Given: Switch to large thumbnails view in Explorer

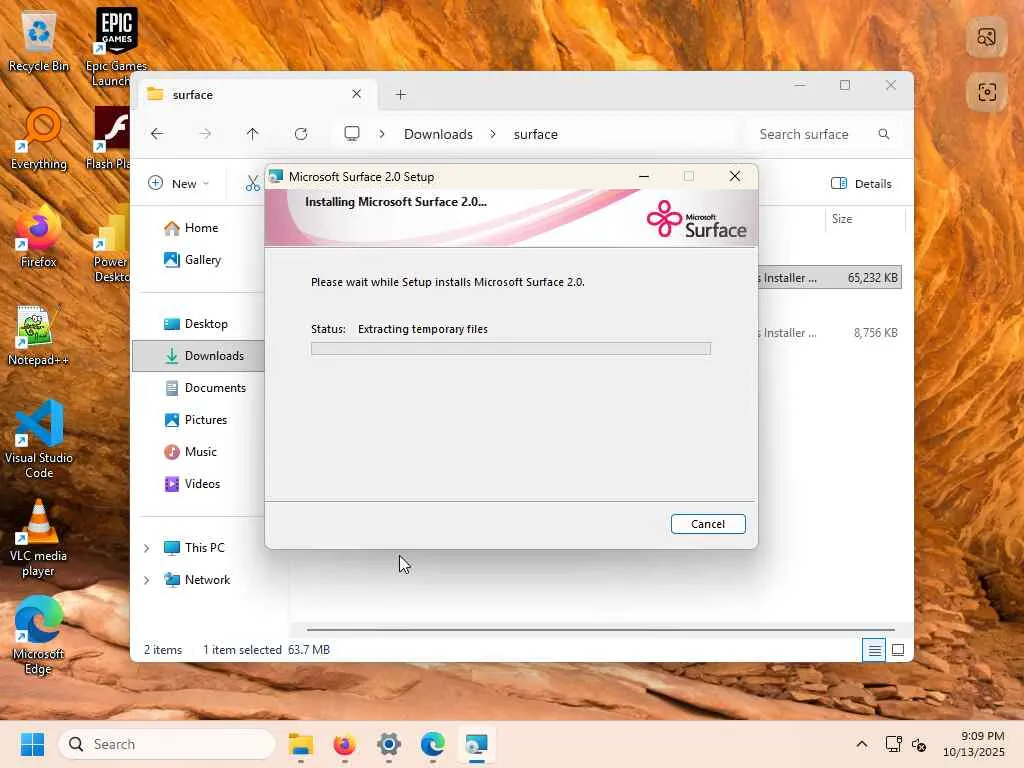Looking at the screenshot, I should 898,650.
